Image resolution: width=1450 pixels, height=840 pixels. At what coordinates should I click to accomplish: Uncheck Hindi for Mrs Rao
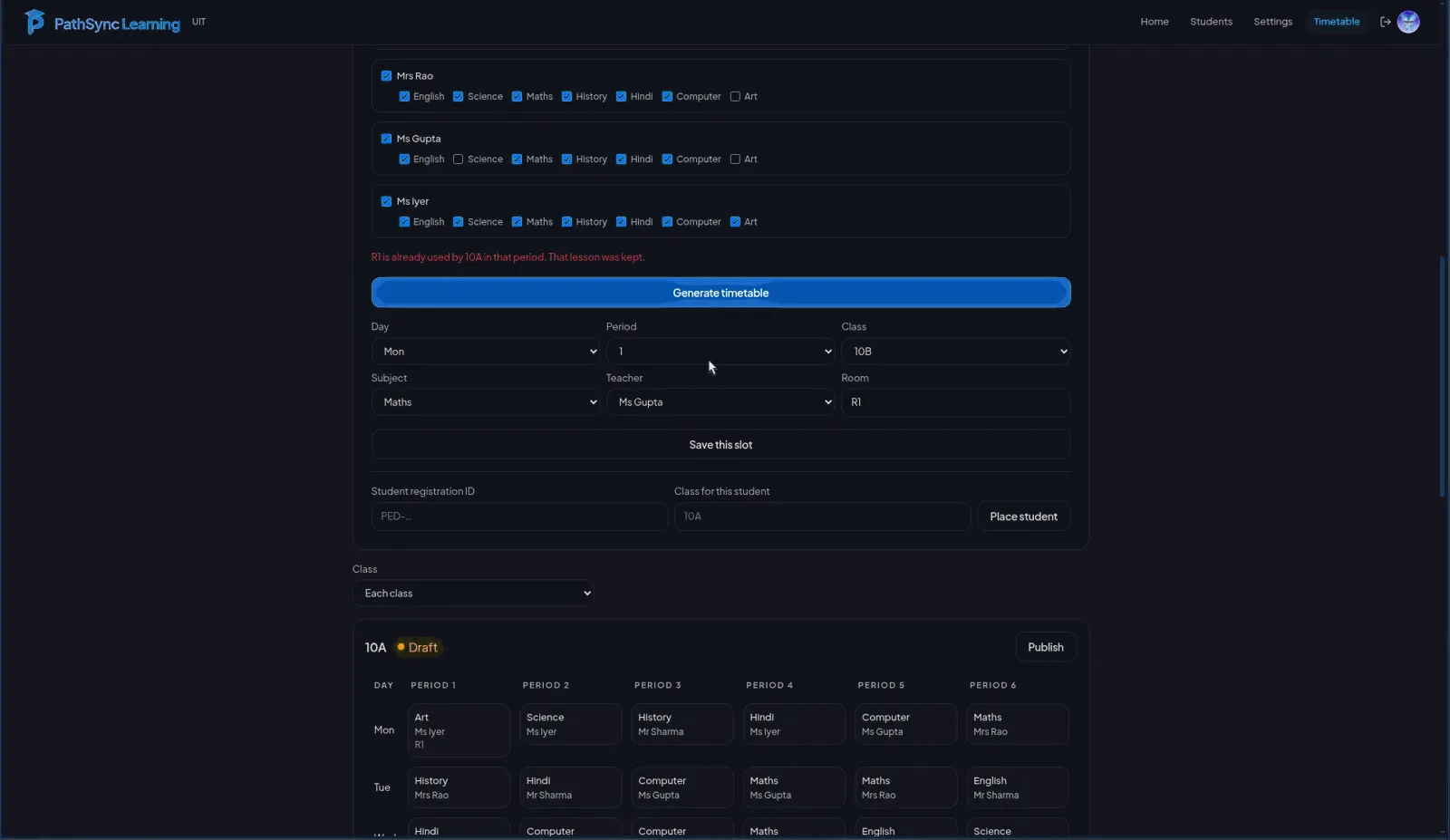621,96
